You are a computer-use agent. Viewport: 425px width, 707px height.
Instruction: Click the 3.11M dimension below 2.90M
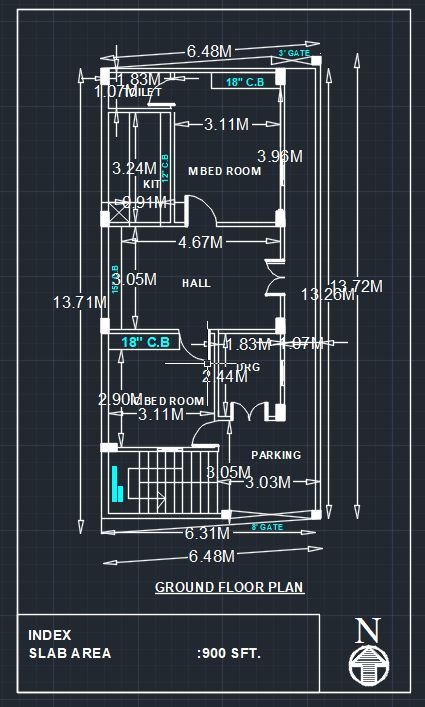pos(161,414)
